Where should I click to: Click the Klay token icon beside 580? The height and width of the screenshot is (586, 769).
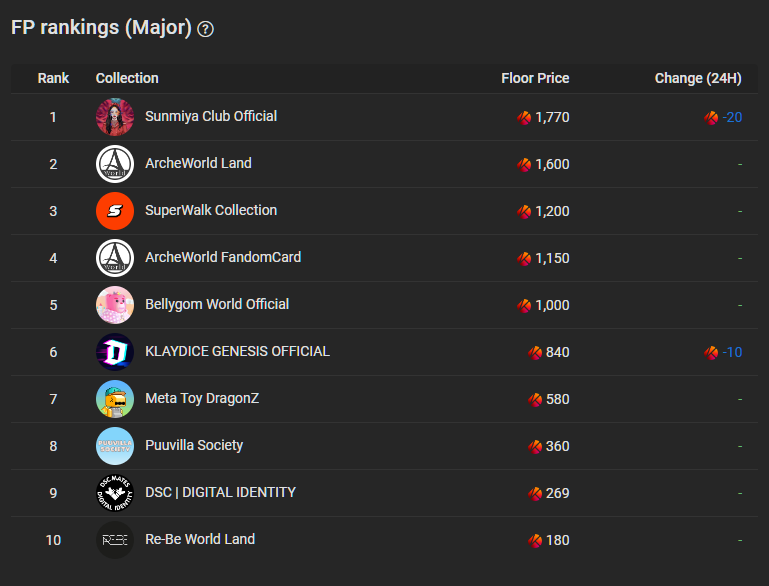click(535, 400)
